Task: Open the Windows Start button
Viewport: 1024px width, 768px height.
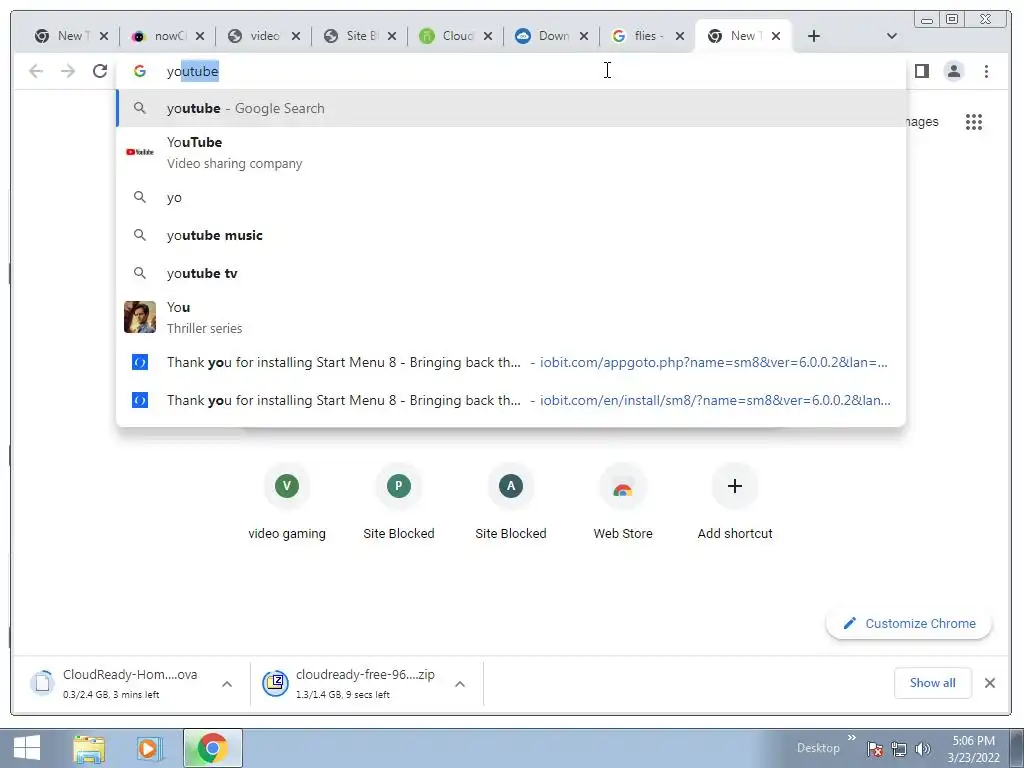Action: 27,748
